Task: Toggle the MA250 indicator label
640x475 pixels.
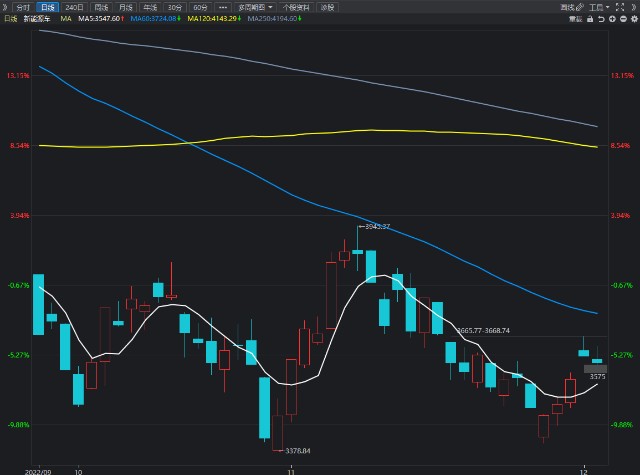Action: [x=271, y=19]
